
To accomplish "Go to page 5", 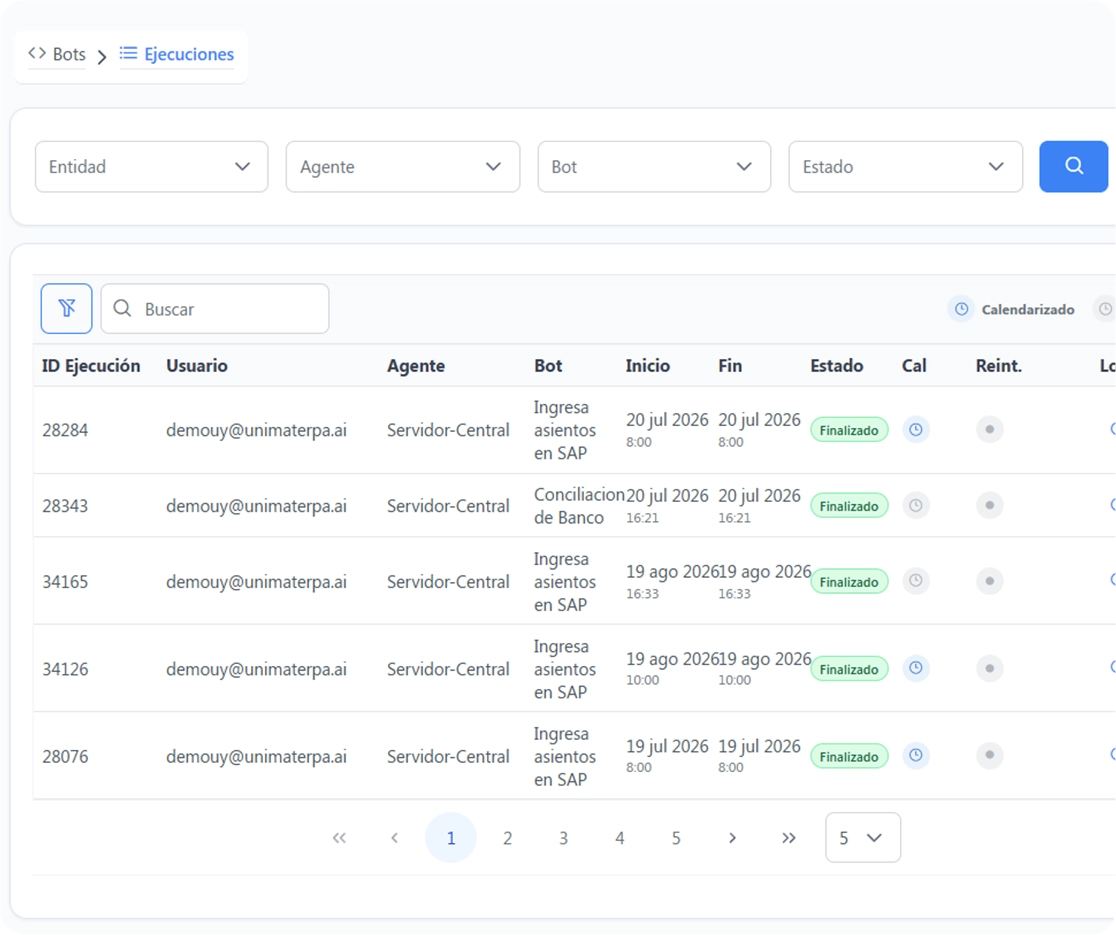I will [x=676, y=838].
